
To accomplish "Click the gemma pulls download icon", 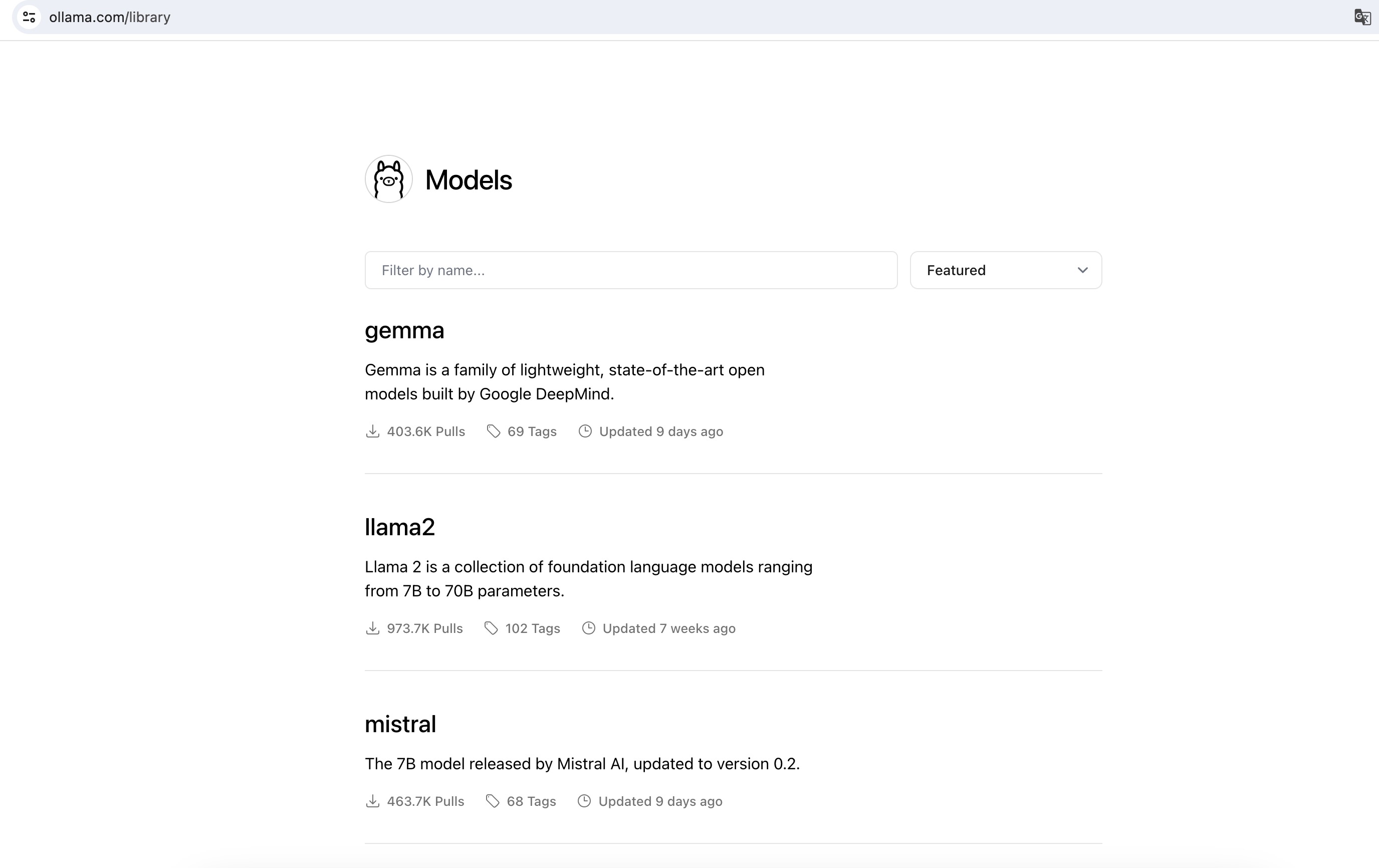I will pos(372,431).
